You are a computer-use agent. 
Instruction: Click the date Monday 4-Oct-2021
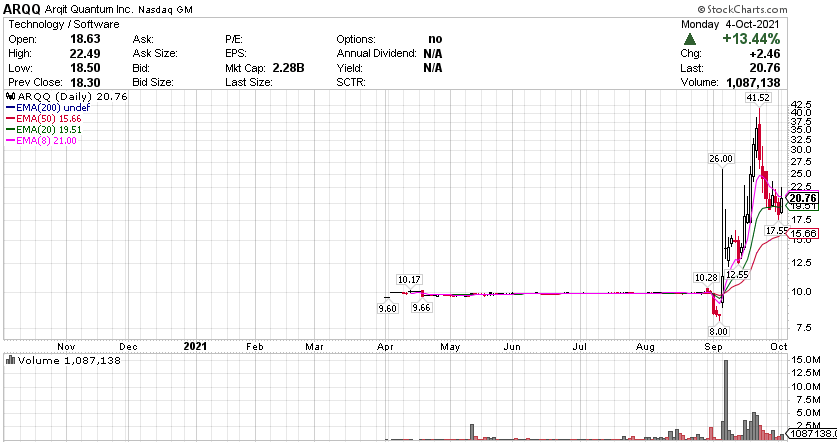(730, 24)
